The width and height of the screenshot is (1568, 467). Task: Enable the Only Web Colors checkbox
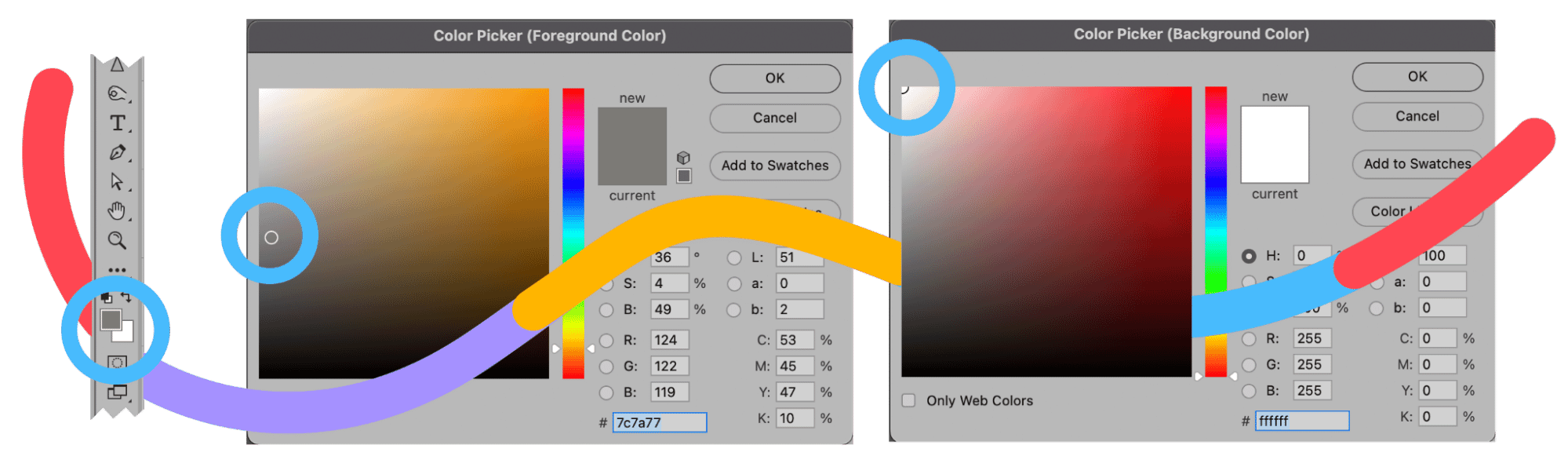(x=909, y=400)
